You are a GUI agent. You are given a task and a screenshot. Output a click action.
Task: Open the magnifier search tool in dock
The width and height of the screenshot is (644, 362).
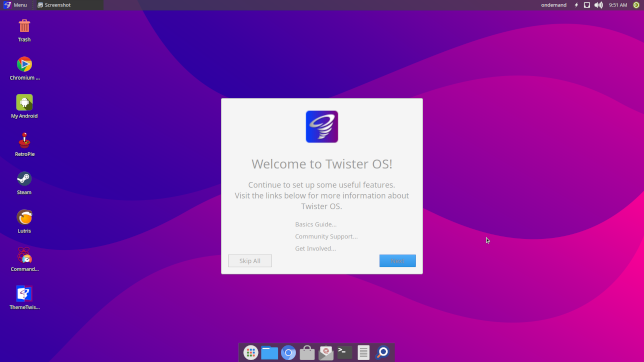pos(382,353)
